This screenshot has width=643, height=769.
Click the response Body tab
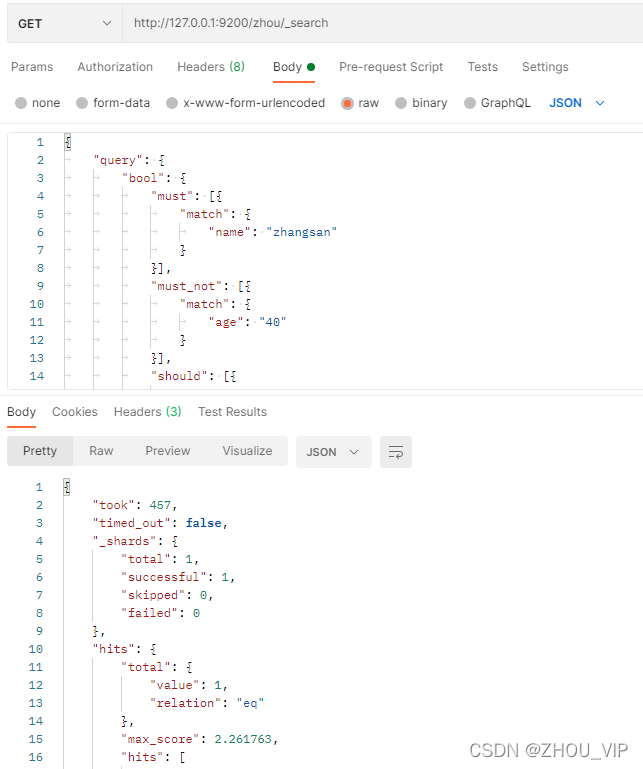coord(22,412)
